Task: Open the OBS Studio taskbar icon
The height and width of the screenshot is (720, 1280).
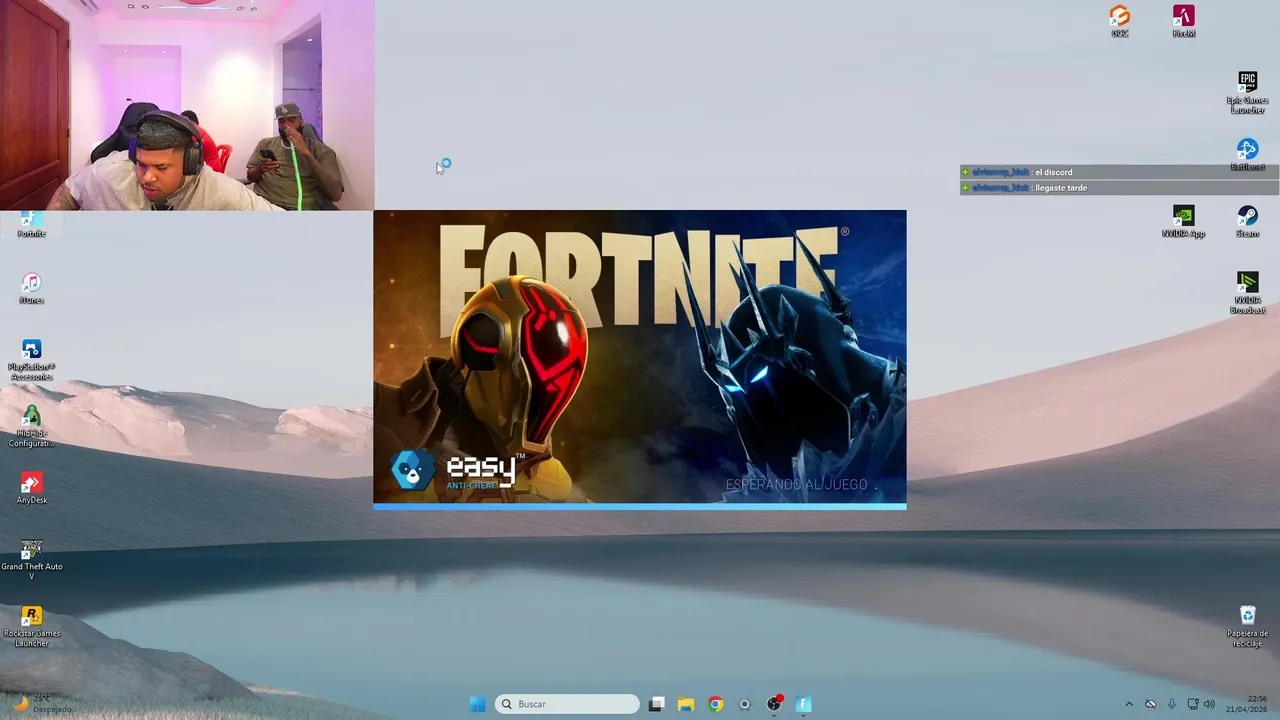Action: [774, 704]
